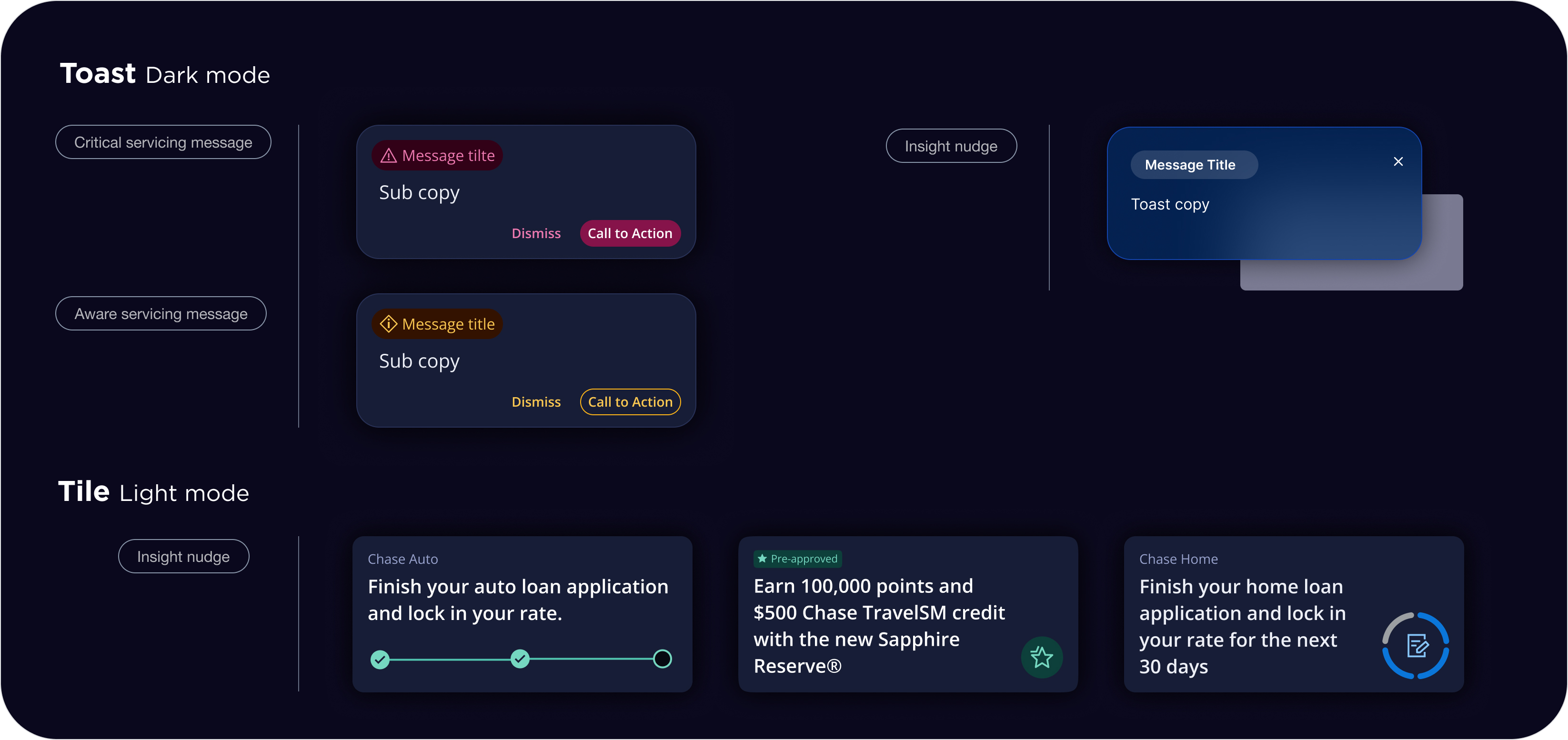
Task: Select the Critical servicing message pill
Action: (163, 142)
